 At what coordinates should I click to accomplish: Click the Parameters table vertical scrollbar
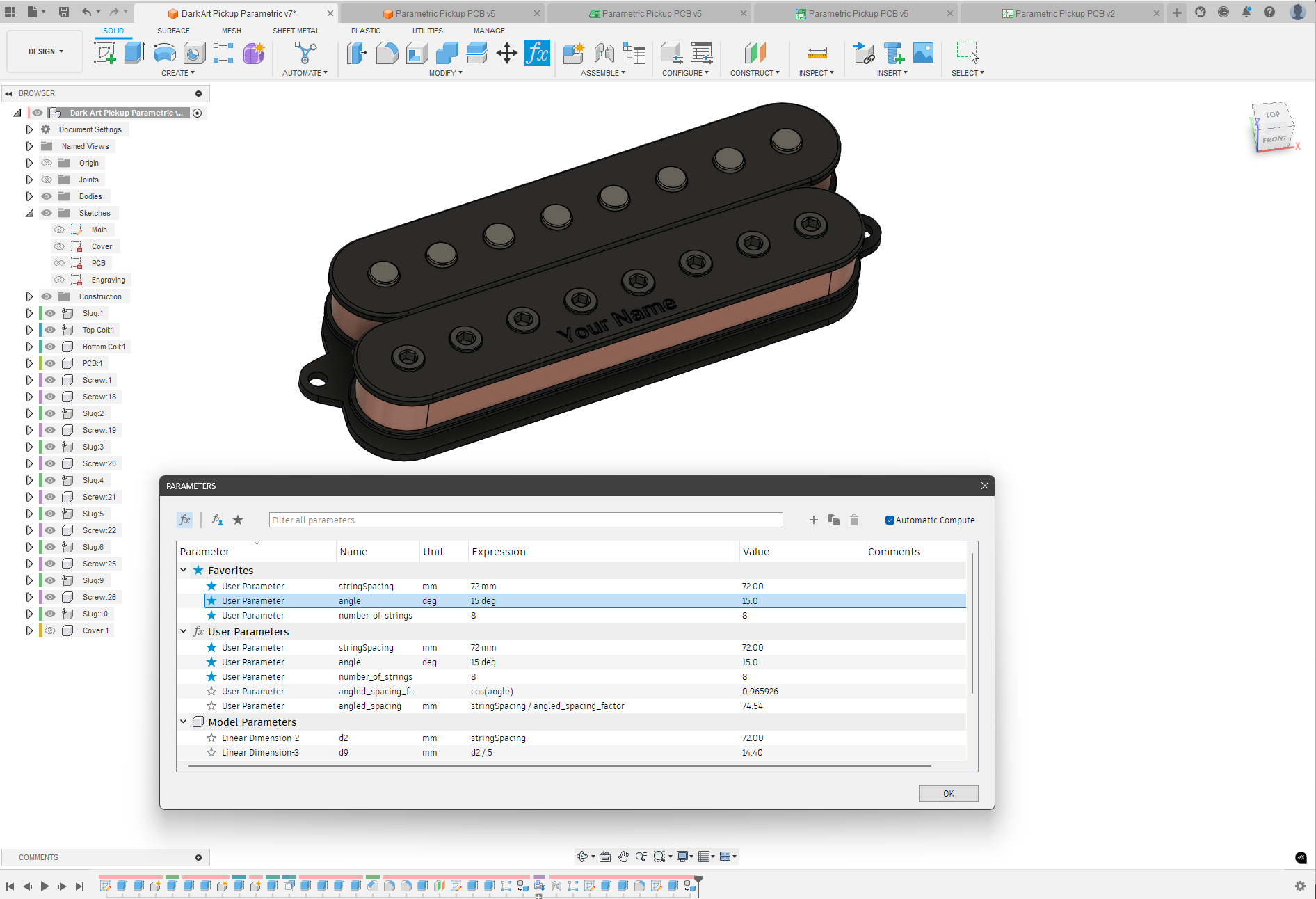click(972, 624)
